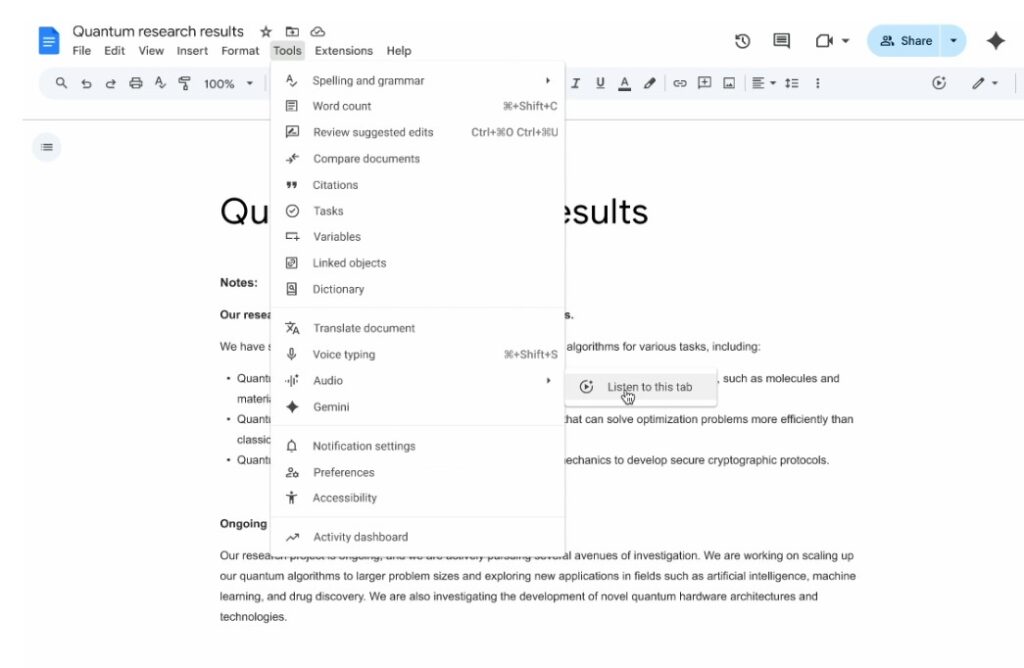Screen dimensions: 1024x668
Task: Click the move to folder icon
Action: tap(292, 31)
